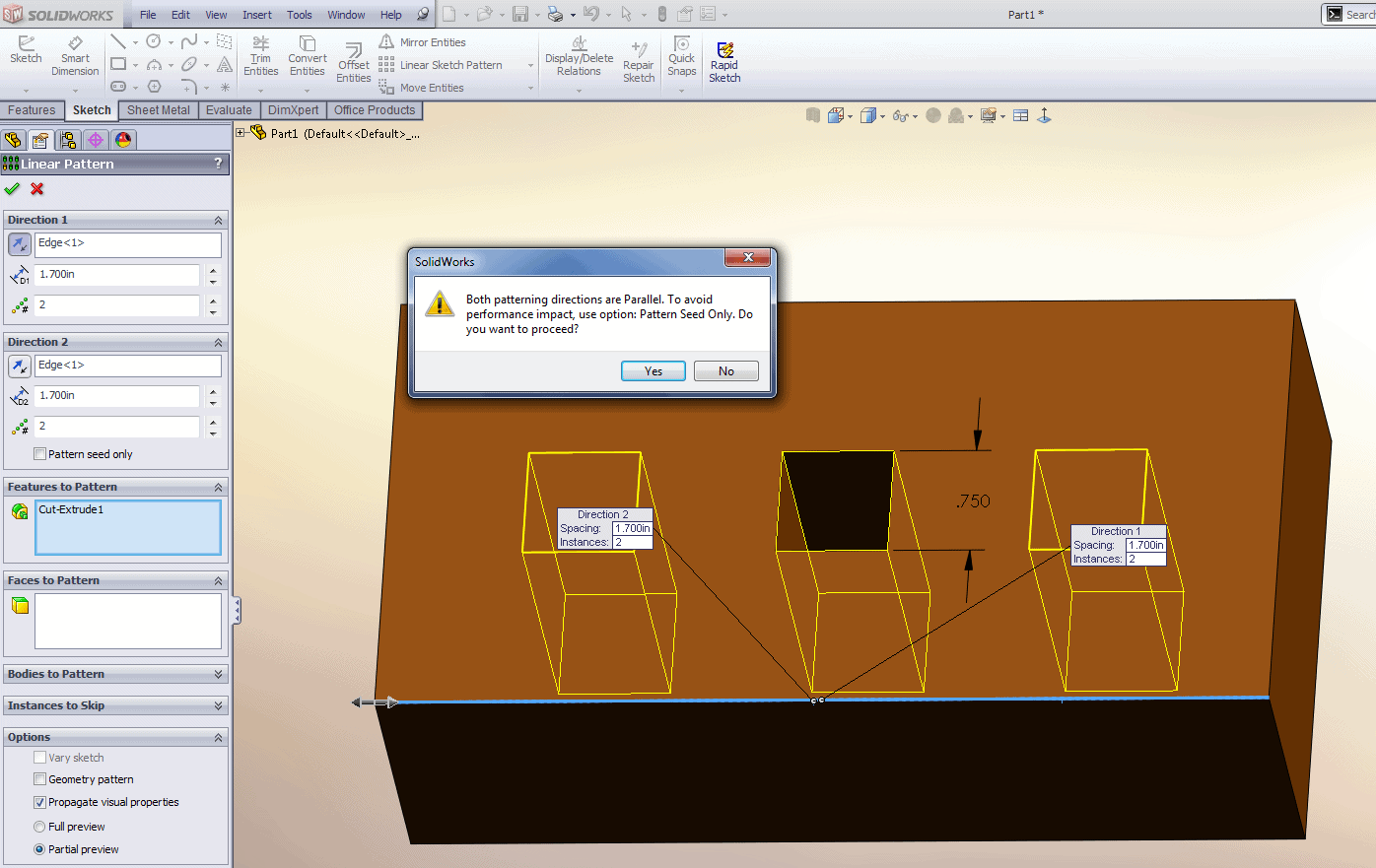
Task: Accept the Linear Pattern with green checkmark
Action: pyautogui.click(x=12, y=188)
